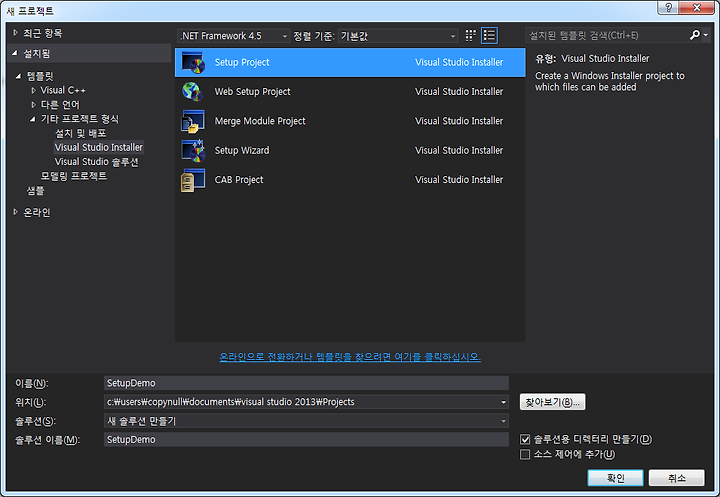Toggle solution directory creation checkbox

pyautogui.click(x=525, y=440)
